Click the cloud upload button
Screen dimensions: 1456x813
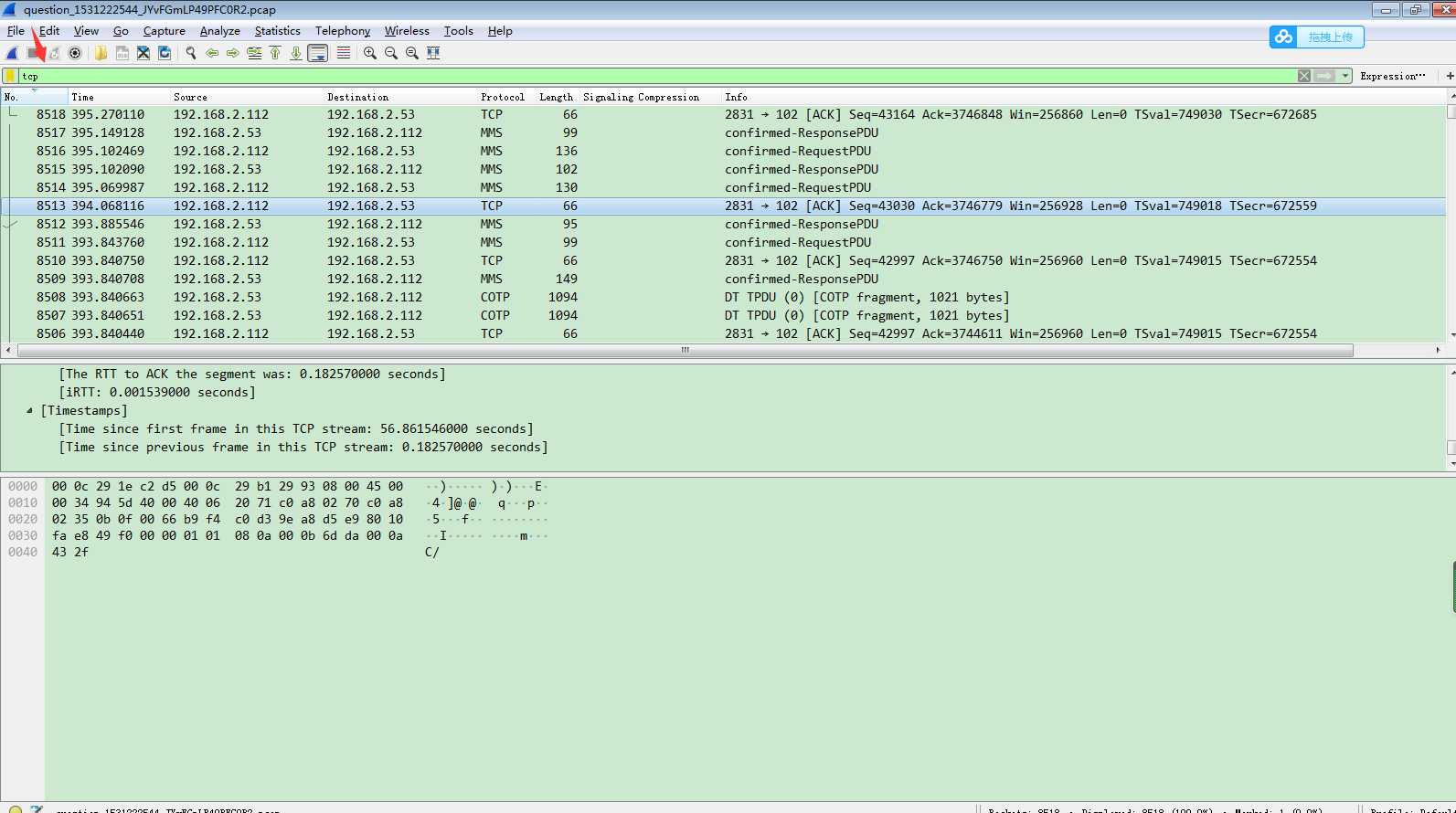[x=1317, y=37]
